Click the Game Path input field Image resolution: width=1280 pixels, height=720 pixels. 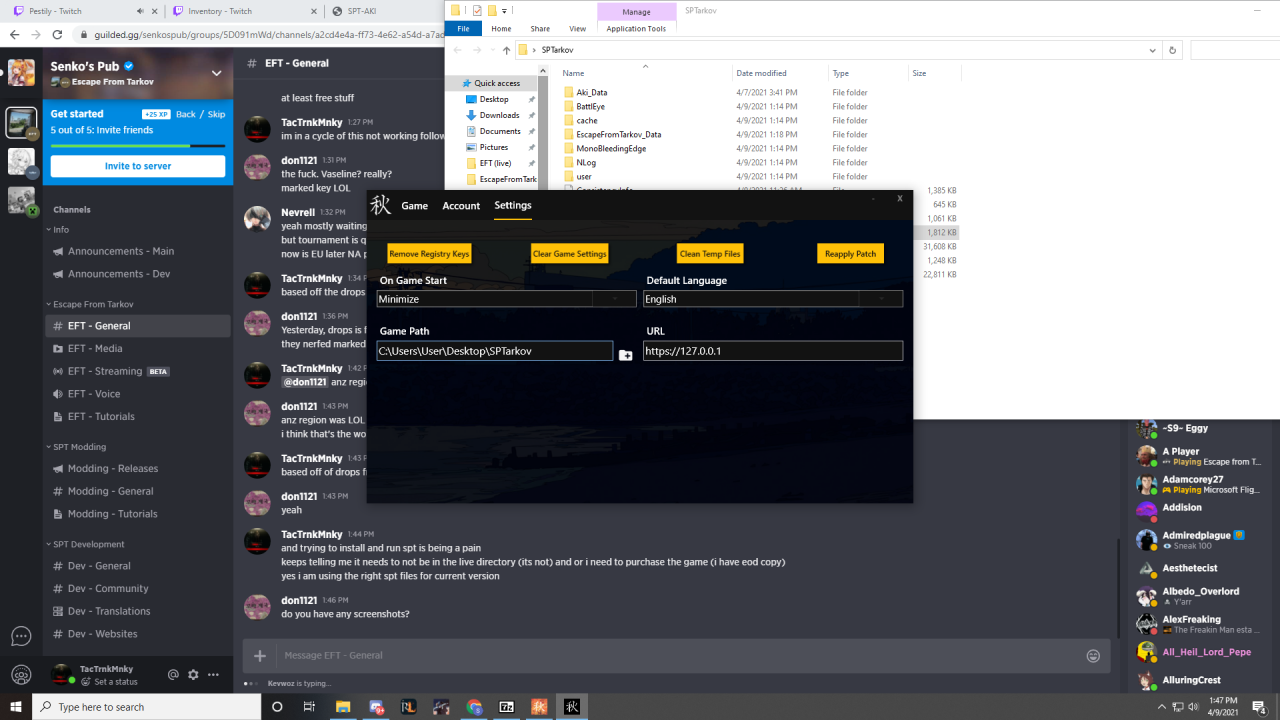[494, 351]
